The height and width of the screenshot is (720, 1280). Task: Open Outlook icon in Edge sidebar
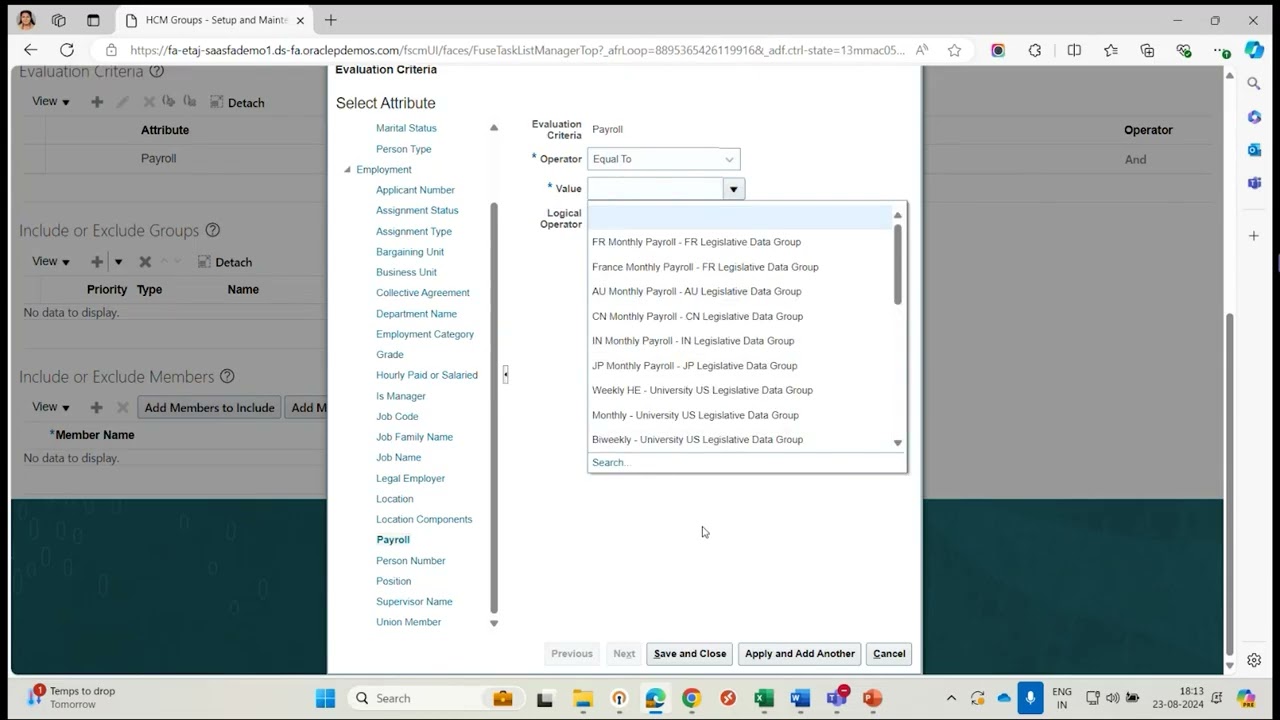(1254, 150)
